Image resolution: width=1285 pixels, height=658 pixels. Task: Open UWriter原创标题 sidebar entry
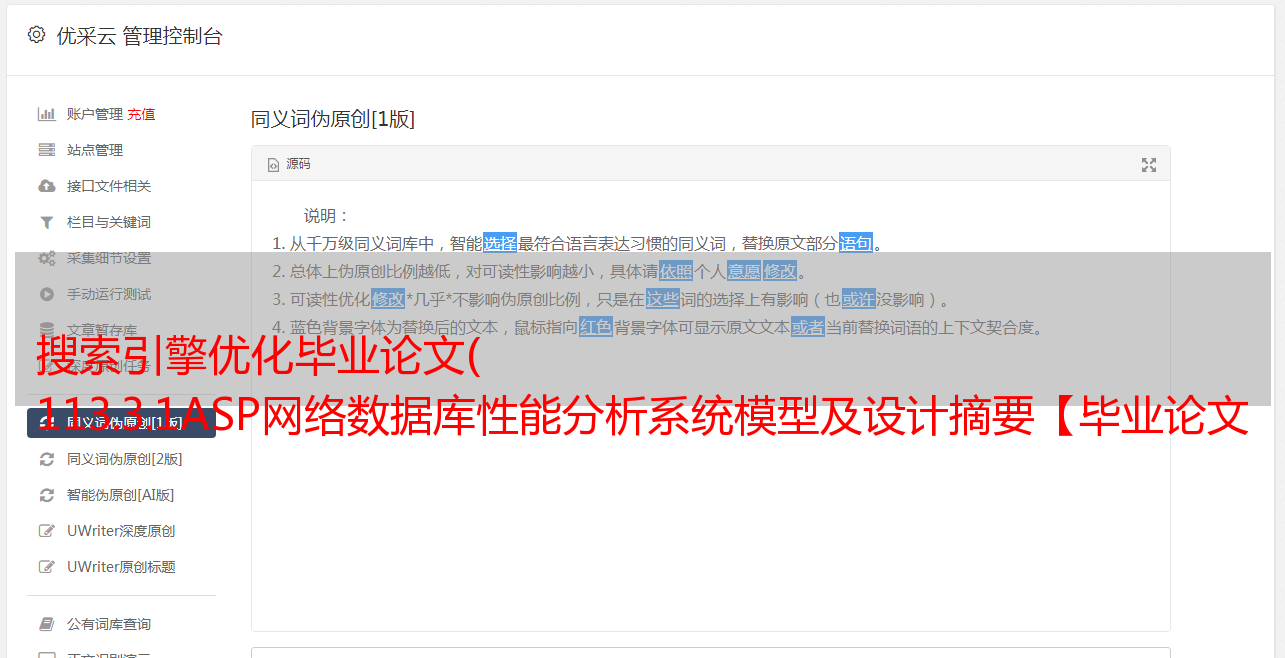[121, 567]
